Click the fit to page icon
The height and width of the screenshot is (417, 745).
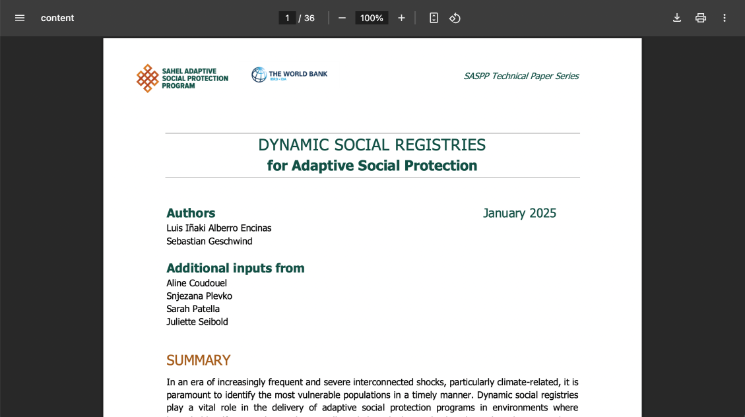point(433,18)
